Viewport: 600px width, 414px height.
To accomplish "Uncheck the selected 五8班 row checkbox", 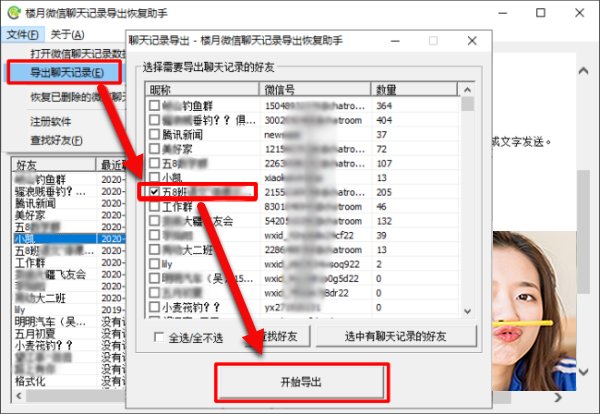I will pos(154,192).
